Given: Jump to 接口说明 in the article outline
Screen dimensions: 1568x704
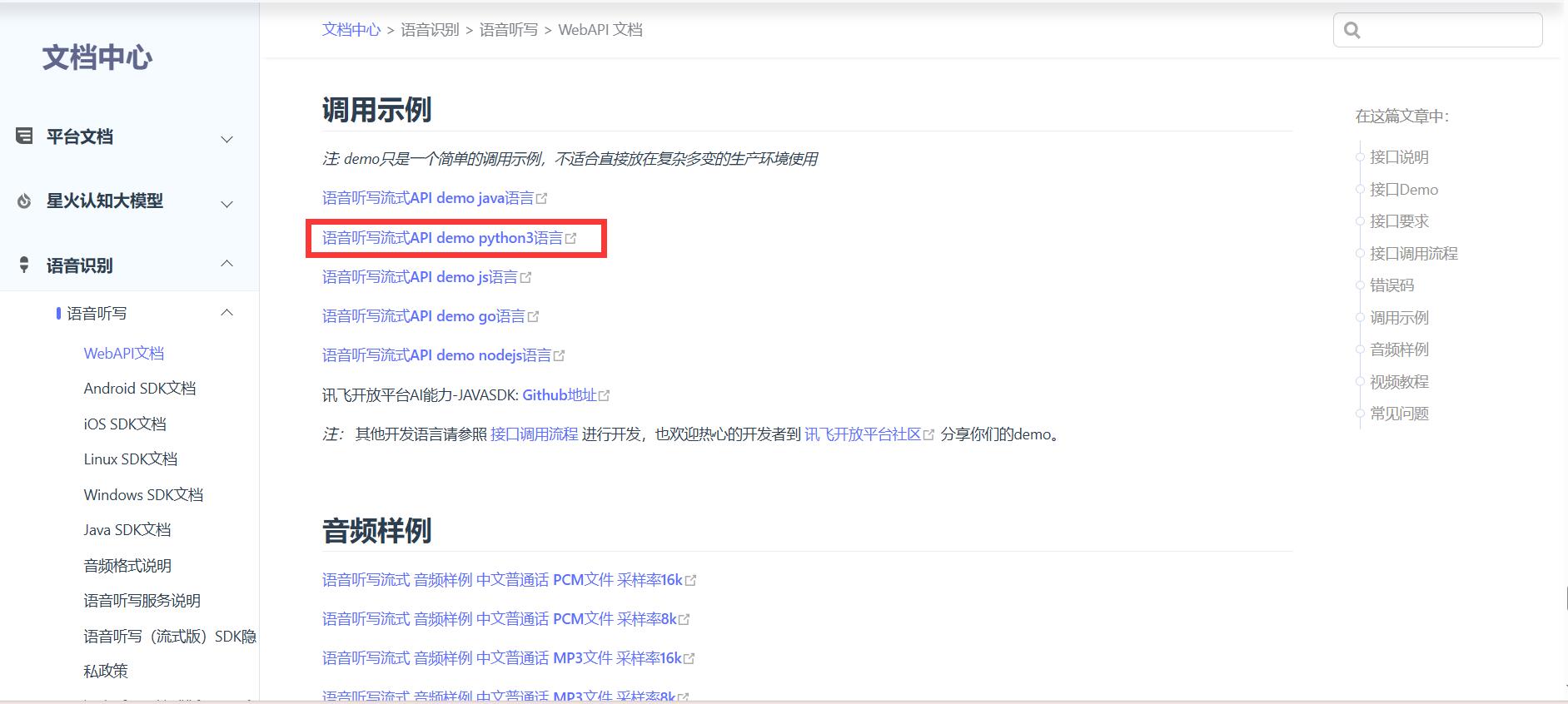Looking at the screenshot, I should (1399, 157).
